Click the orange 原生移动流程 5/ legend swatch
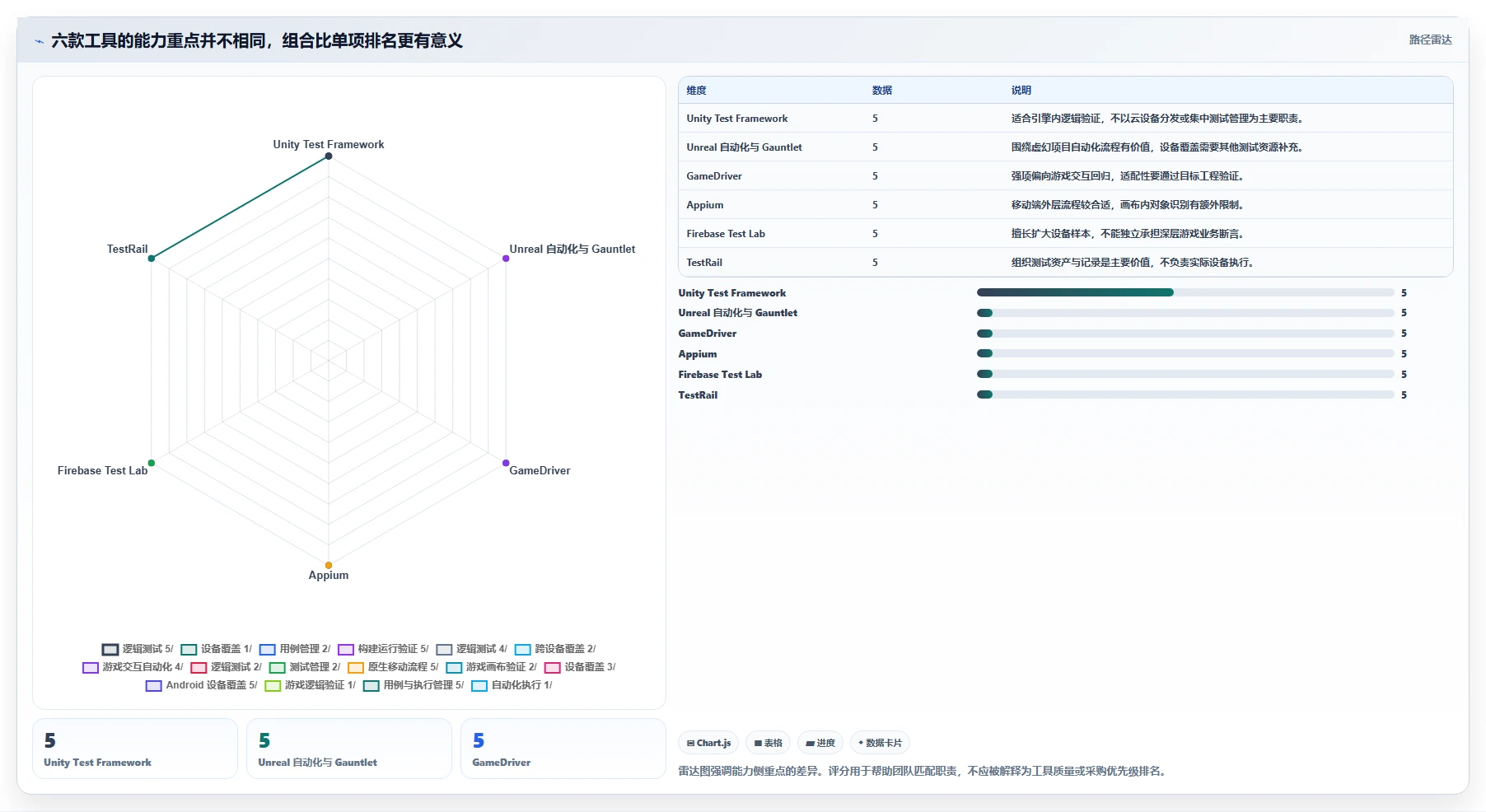 (x=356, y=668)
